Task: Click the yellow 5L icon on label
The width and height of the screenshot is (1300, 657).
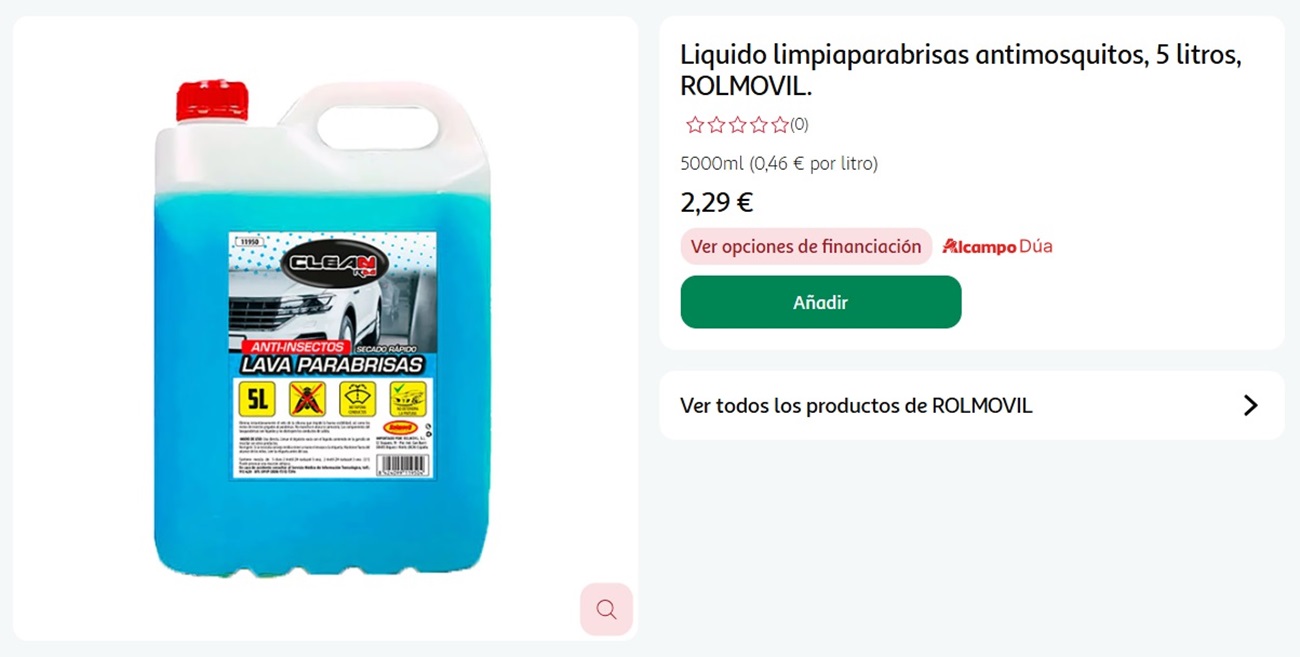Action: pyautogui.click(x=258, y=399)
